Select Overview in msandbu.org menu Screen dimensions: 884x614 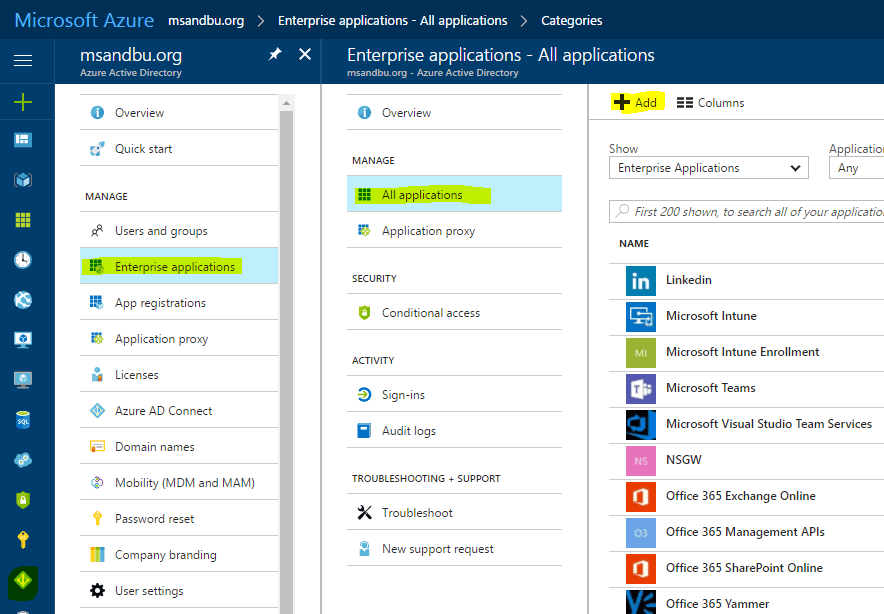point(179,112)
